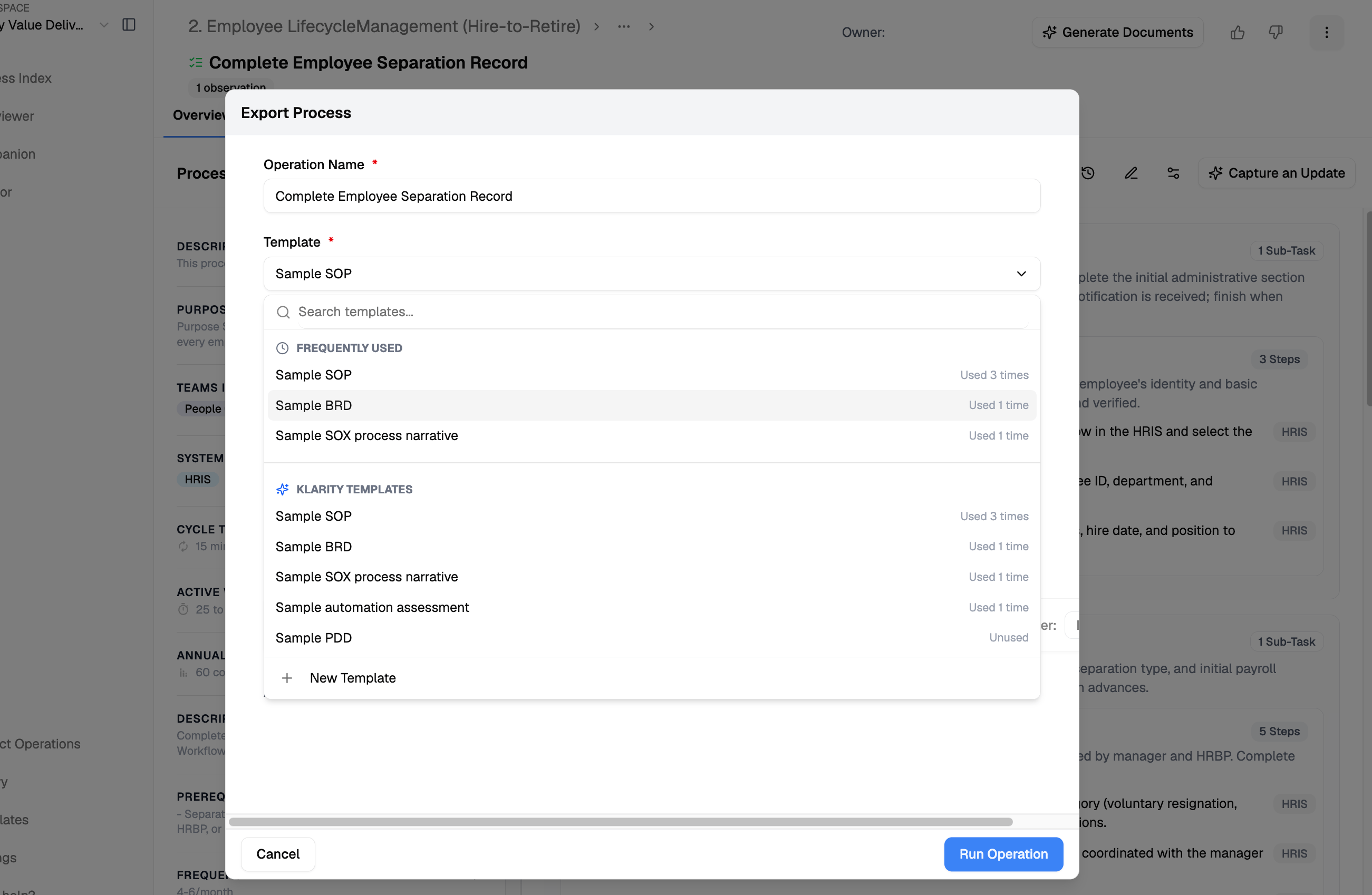
Task: Click New Template option
Action: coord(651,678)
